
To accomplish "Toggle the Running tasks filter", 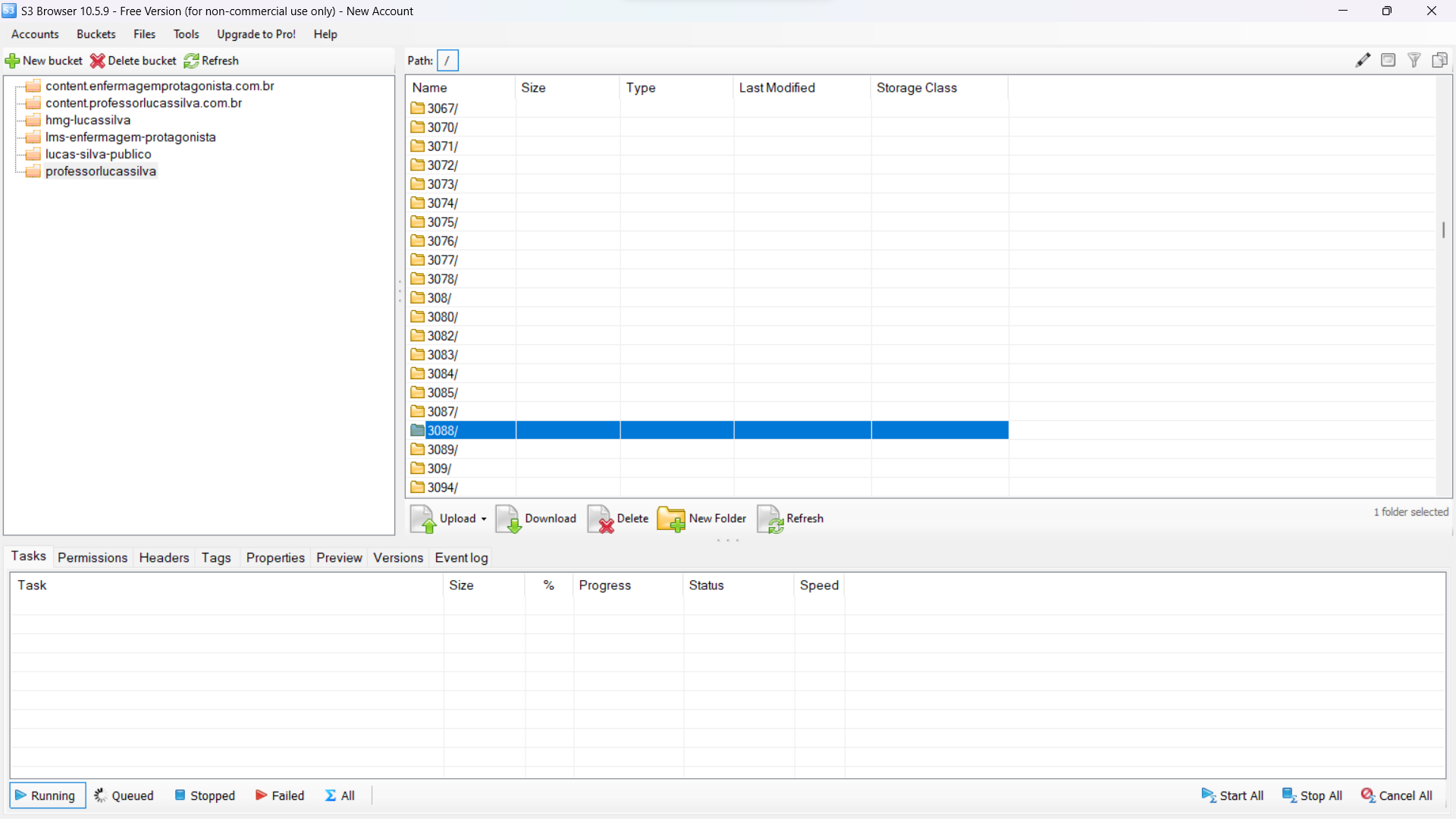I will pos(47,795).
